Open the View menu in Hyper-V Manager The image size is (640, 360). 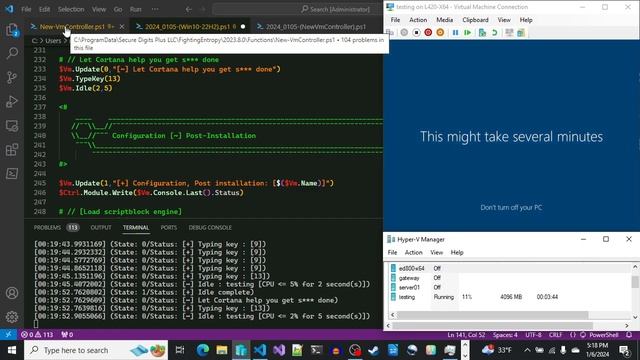click(x=436, y=253)
